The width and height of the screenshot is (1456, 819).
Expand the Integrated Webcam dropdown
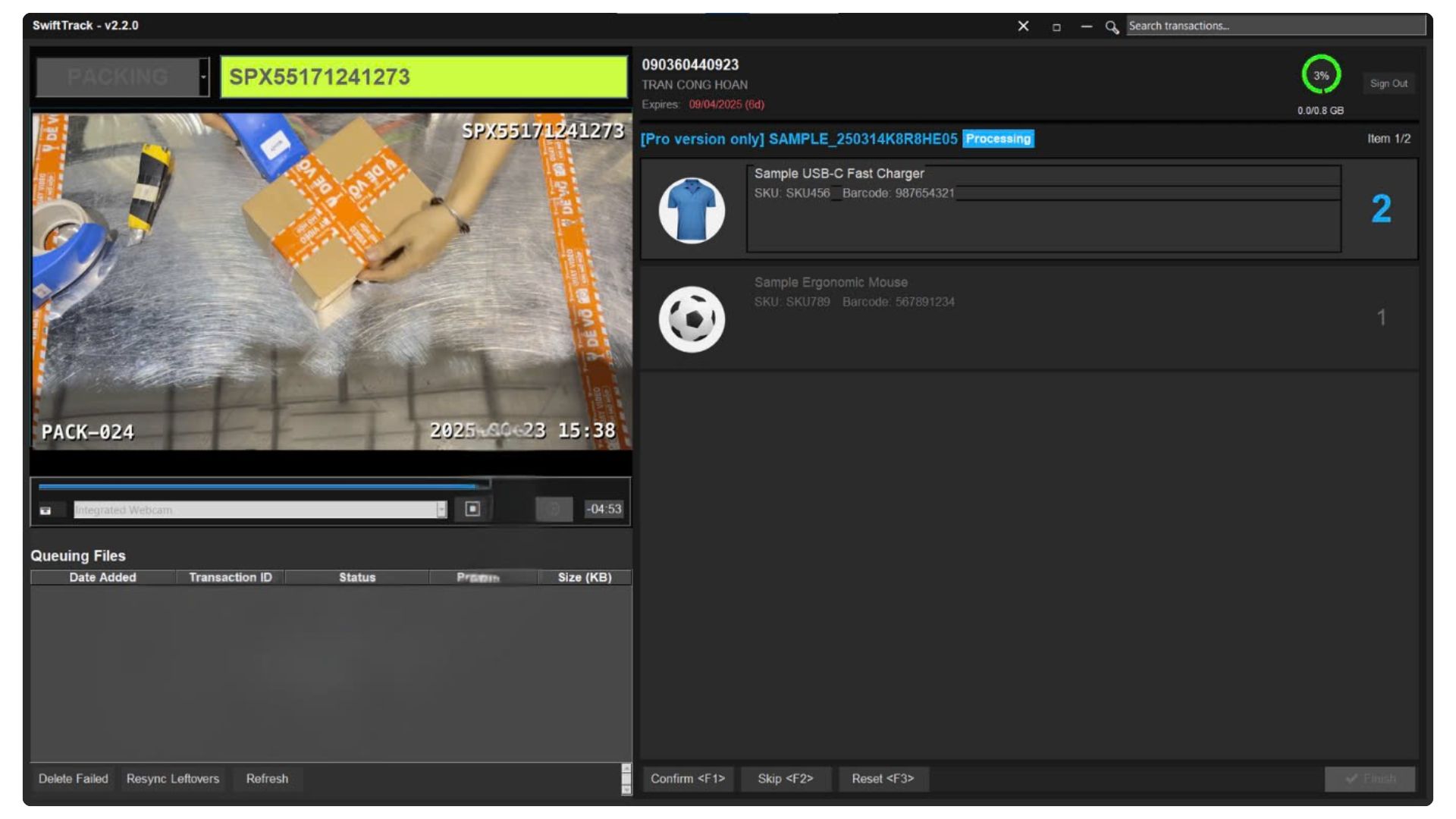point(441,510)
